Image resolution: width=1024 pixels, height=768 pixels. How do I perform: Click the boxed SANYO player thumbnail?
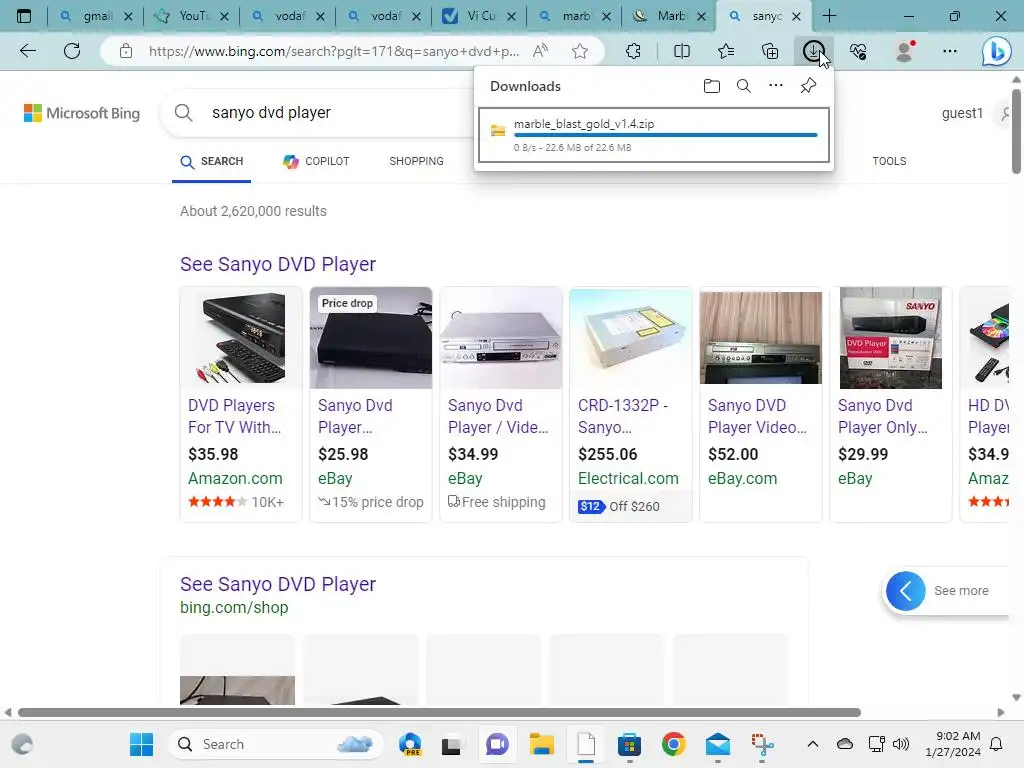click(x=891, y=338)
